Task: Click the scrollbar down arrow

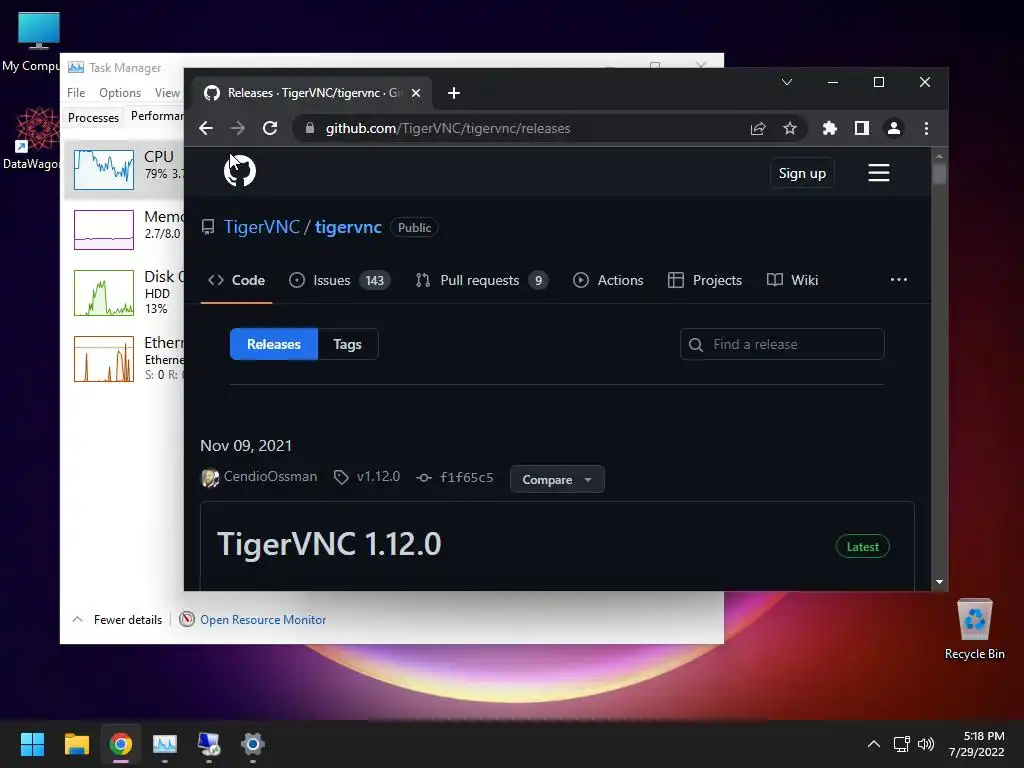Action: 939,582
